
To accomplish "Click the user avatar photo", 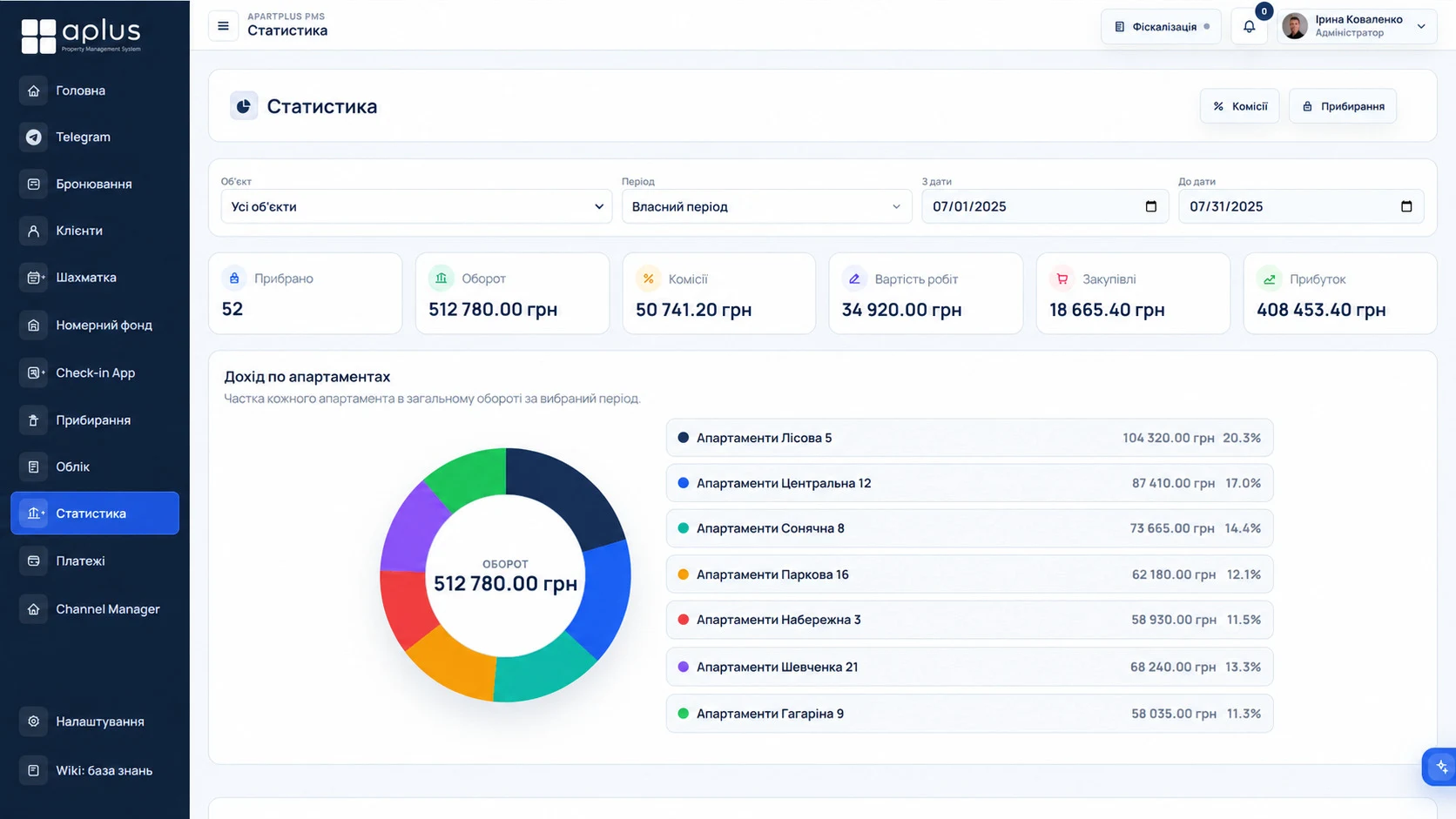I will (1295, 26).
